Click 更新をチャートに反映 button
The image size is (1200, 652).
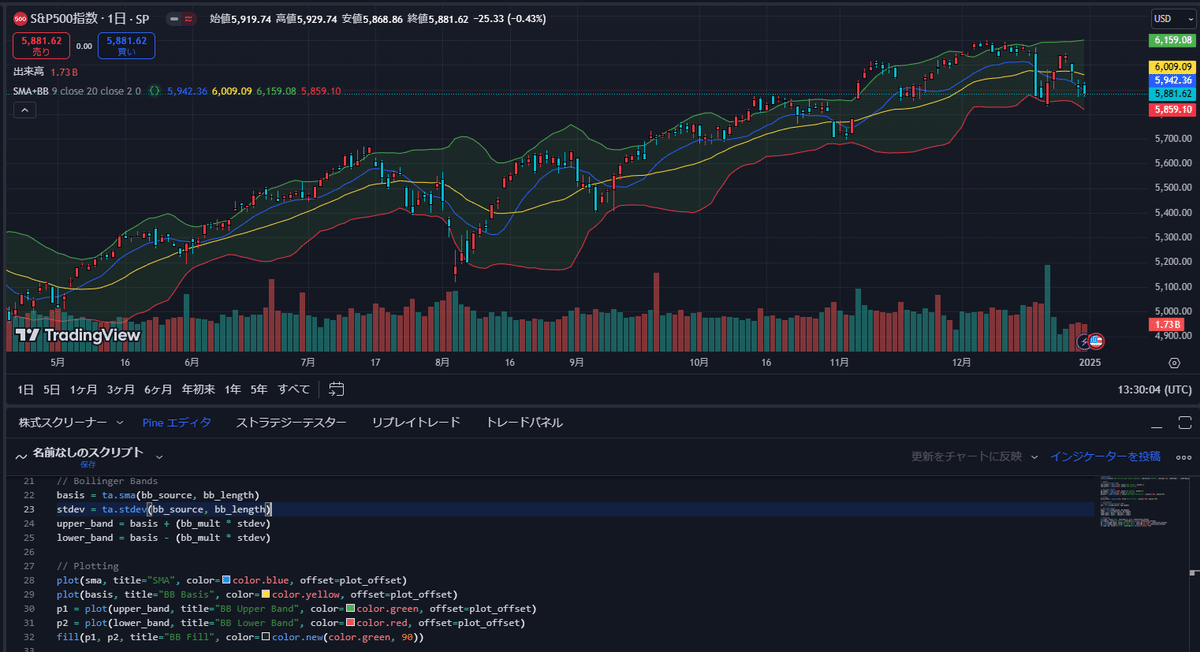point(966,456)
